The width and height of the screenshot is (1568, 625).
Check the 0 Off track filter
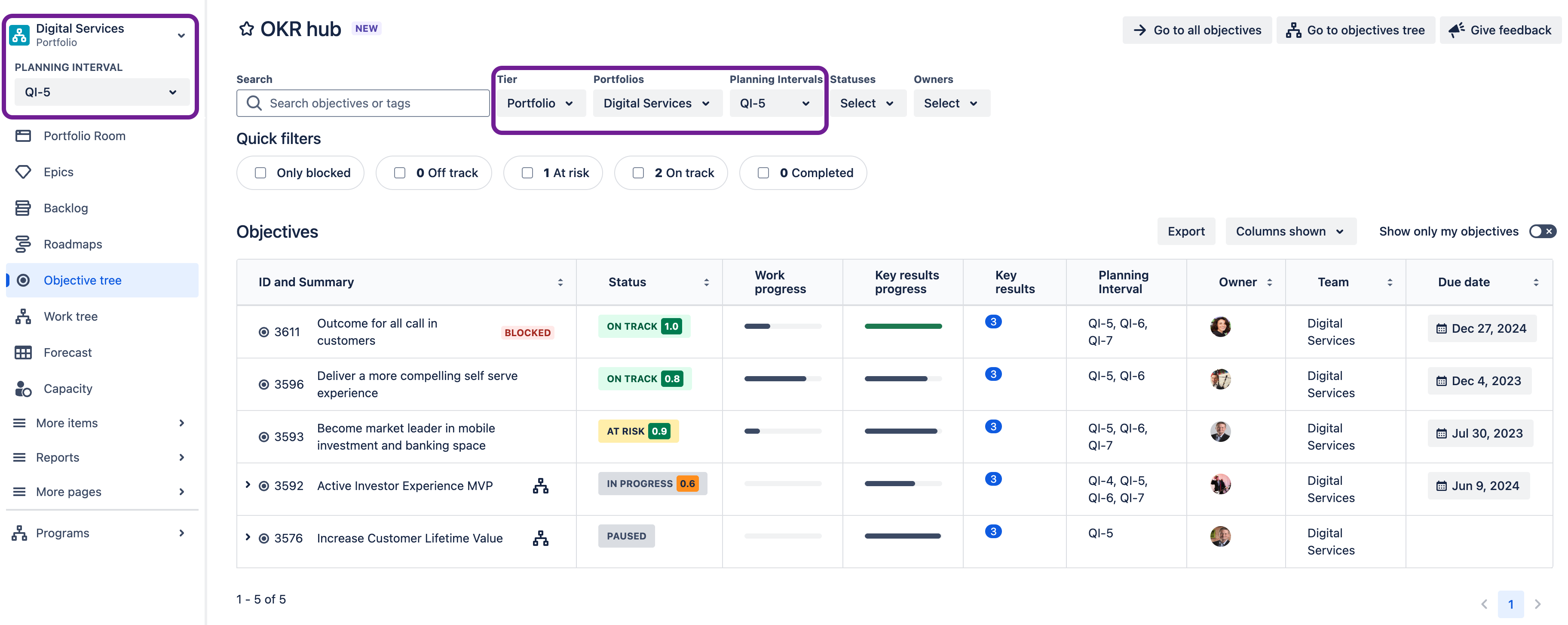pos(400,173)
